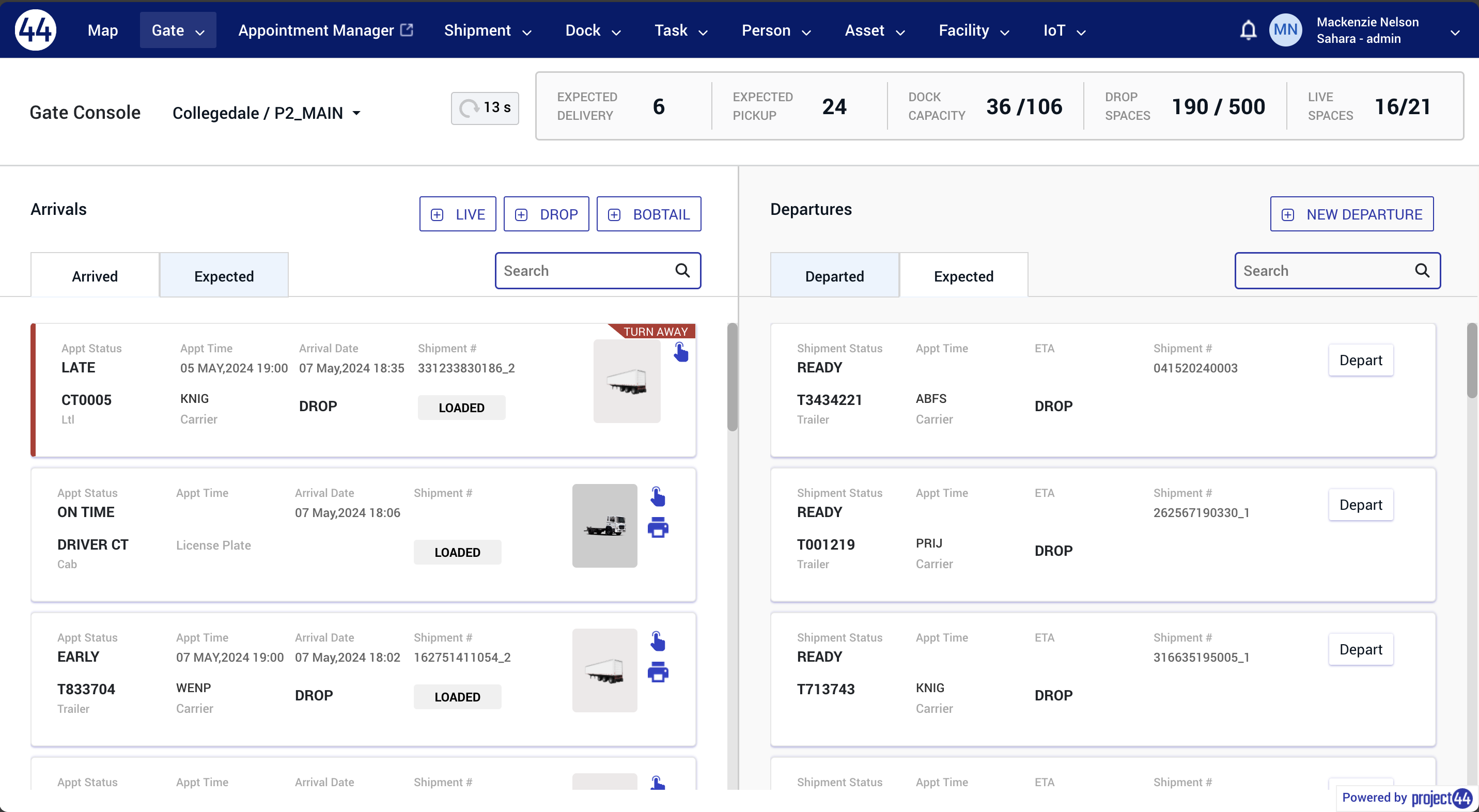This screenshot has width=1479, height=812.
Task: Depart trailer T713743
Action: (1361, 649)
